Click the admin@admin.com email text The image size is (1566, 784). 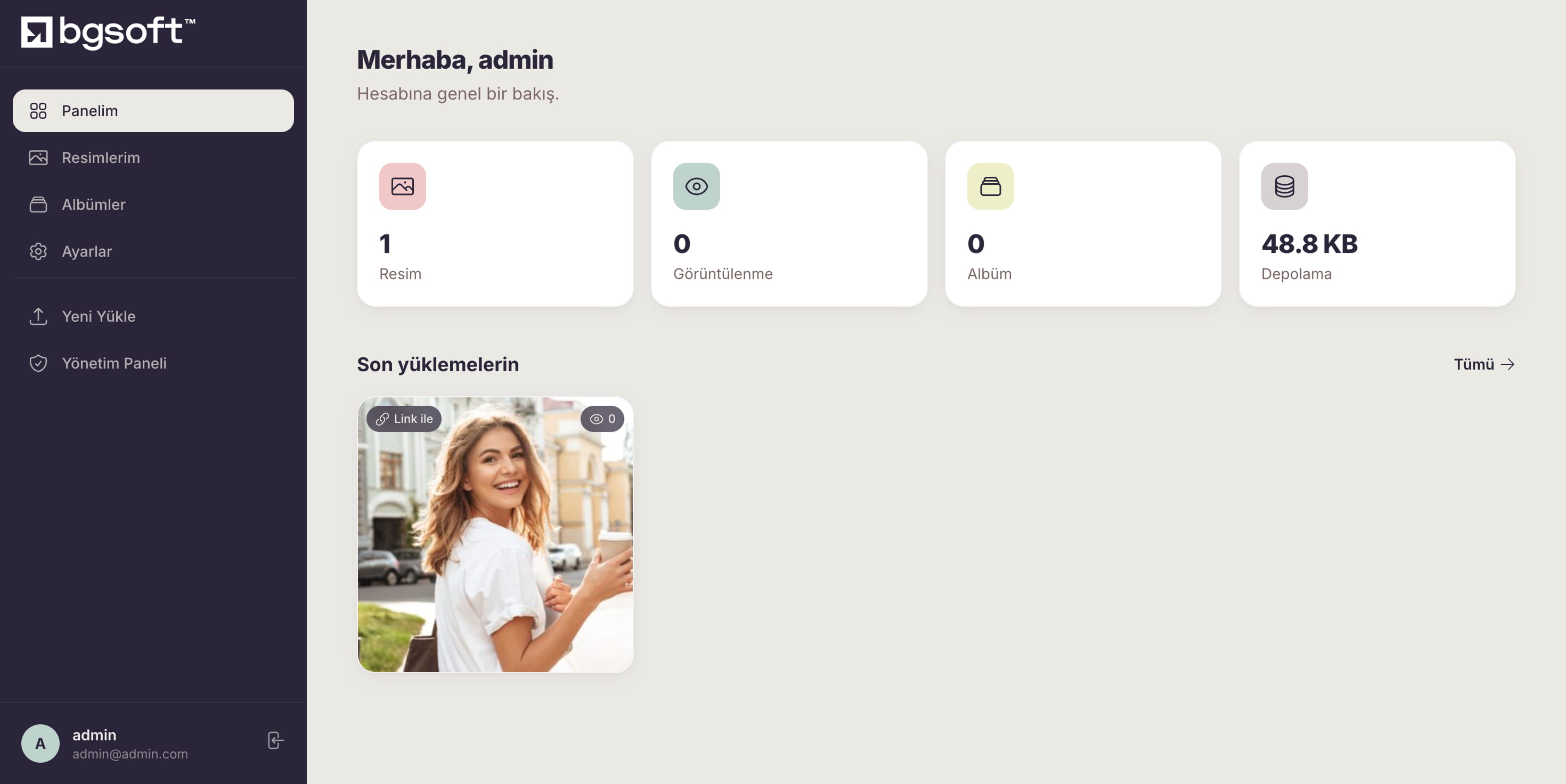(x=130, y=754)
